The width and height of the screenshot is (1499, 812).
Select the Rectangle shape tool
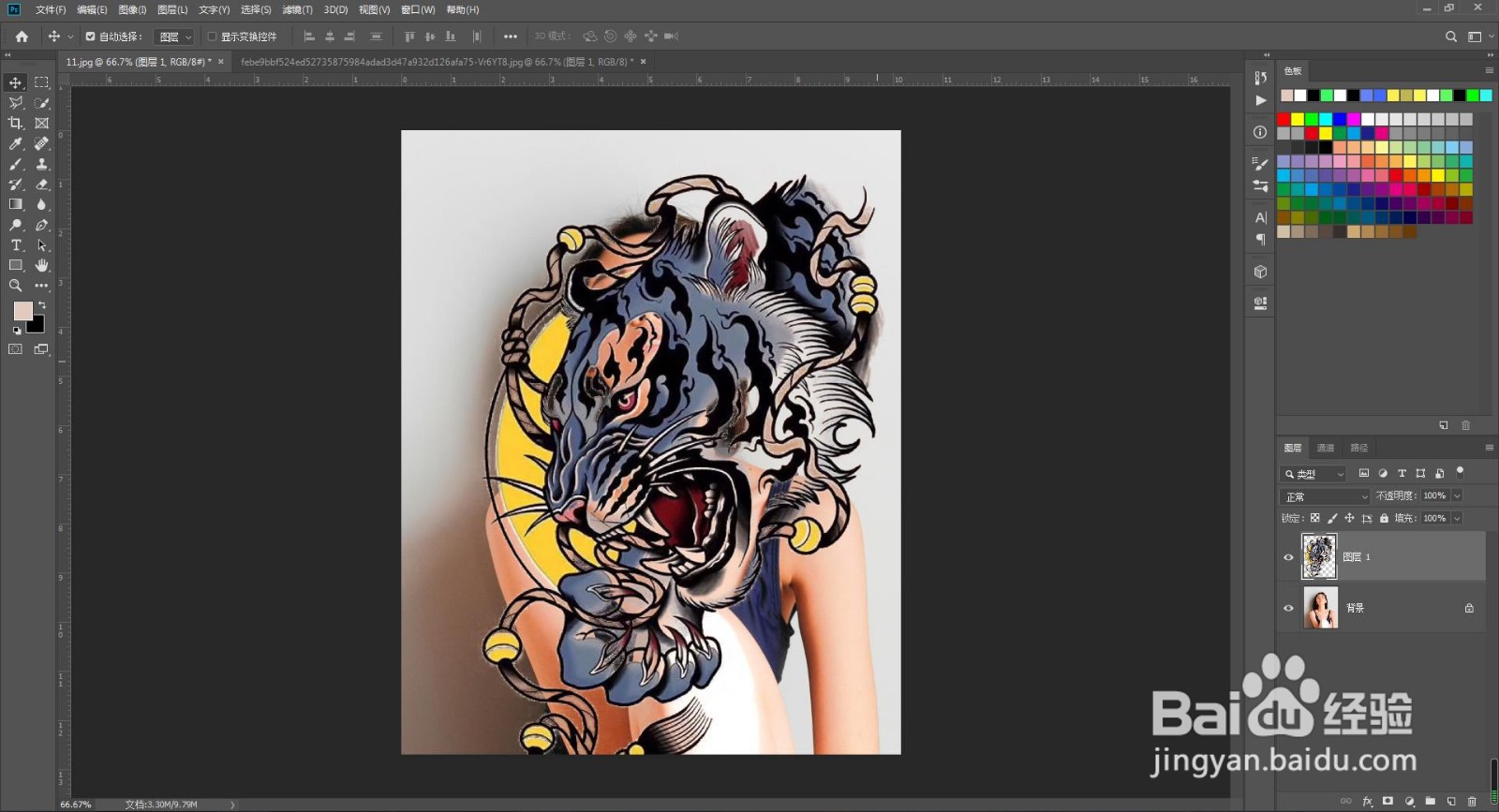click(x=16, y=265)
